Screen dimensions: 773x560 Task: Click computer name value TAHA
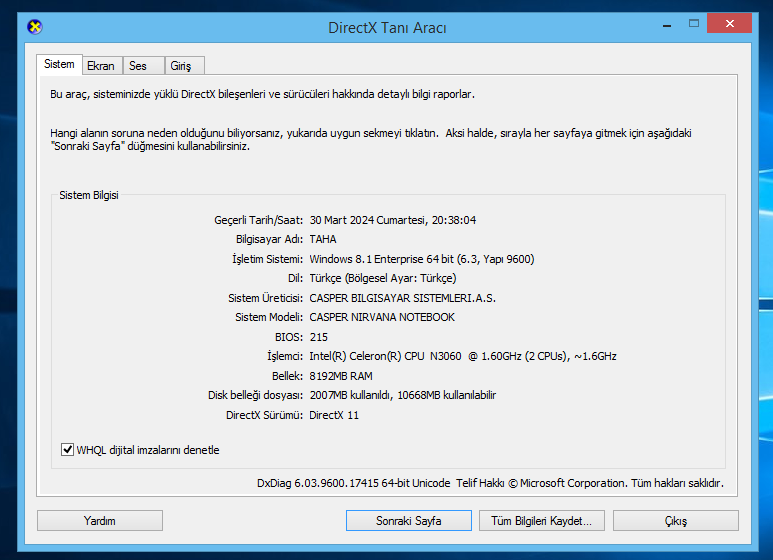point(323,239)
